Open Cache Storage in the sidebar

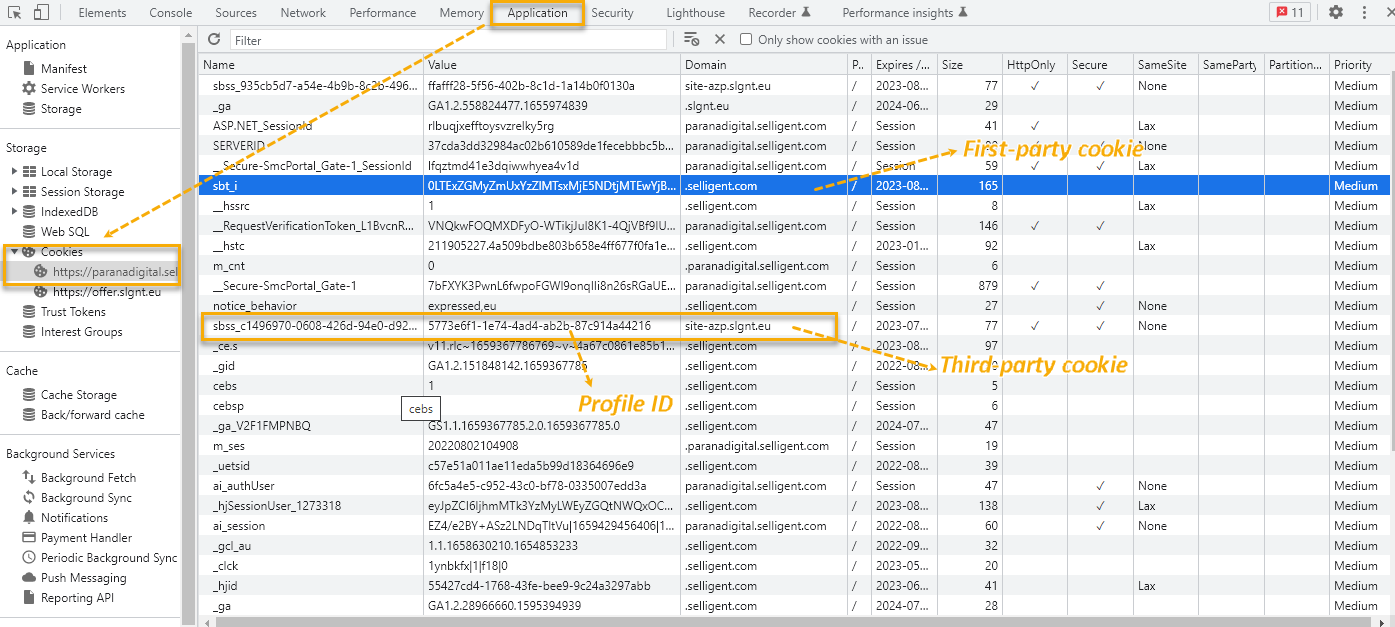78,395
